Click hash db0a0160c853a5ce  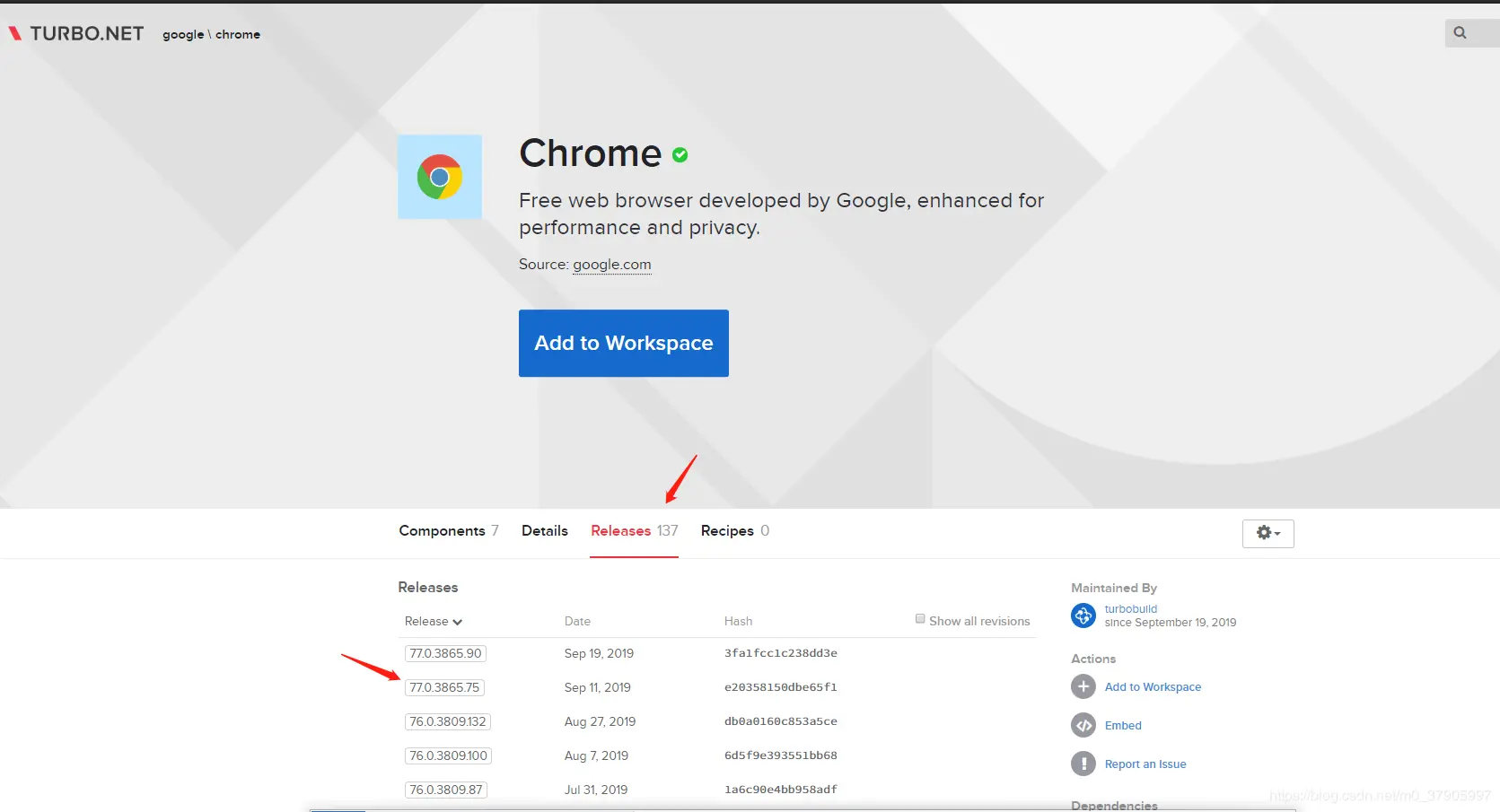(781, 721)
